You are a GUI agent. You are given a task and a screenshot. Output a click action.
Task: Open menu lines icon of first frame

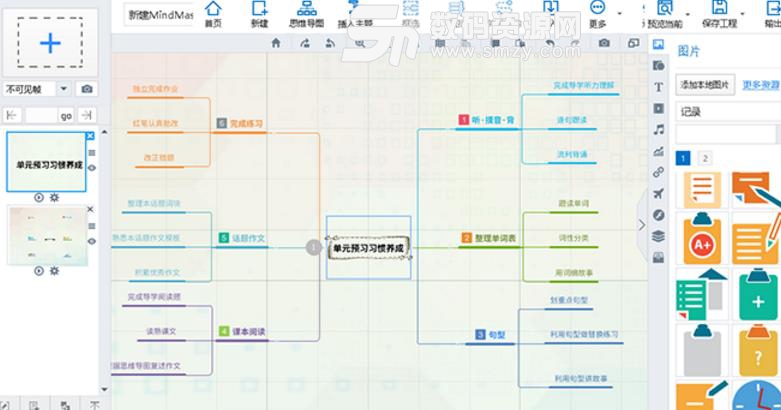92,153
